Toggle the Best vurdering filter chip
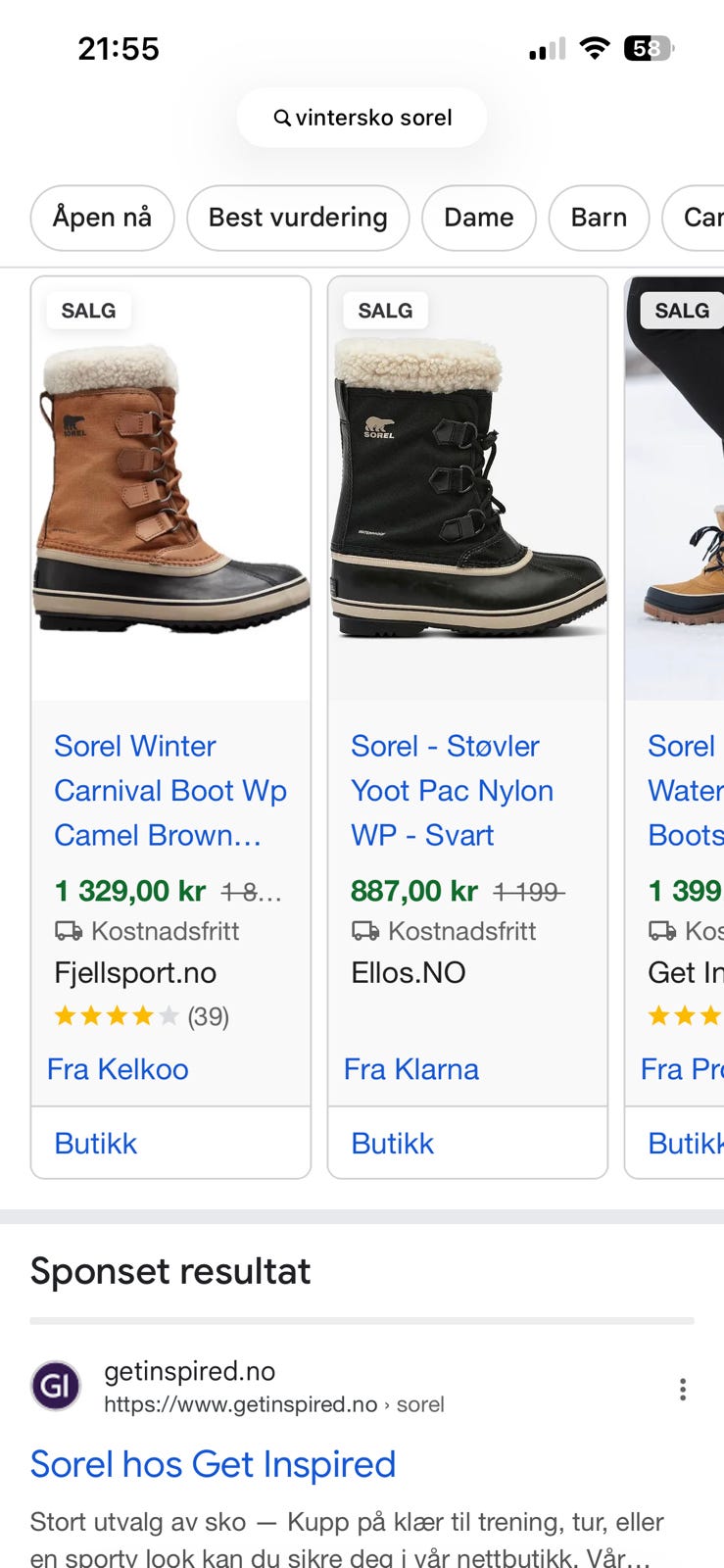The image size is (724, 1568). click(298, 218)
